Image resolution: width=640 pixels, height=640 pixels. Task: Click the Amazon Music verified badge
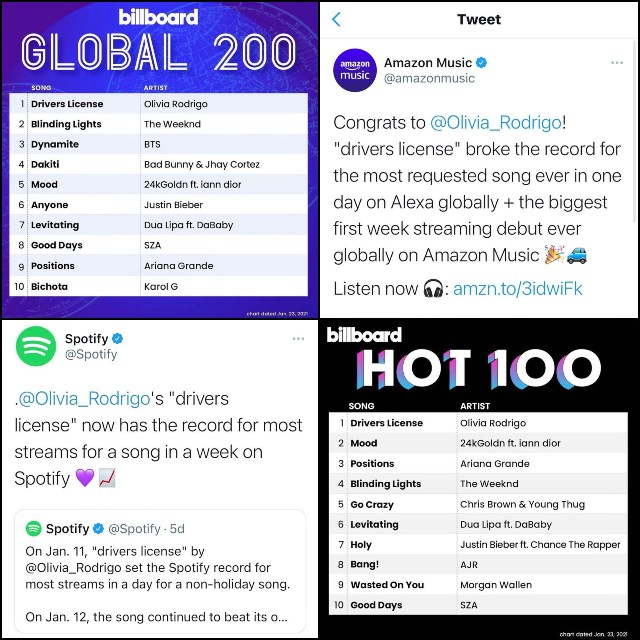pyautogui.click(x=482, y=62)
